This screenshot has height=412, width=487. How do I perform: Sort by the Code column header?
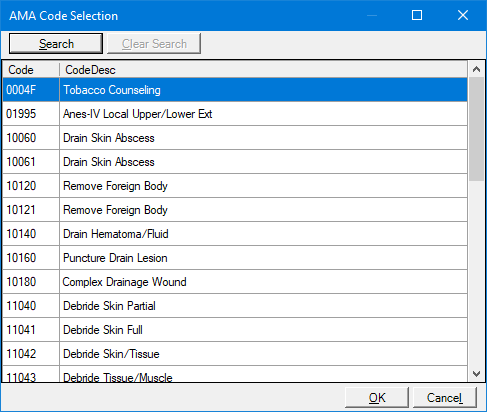(x=31, y=70)
